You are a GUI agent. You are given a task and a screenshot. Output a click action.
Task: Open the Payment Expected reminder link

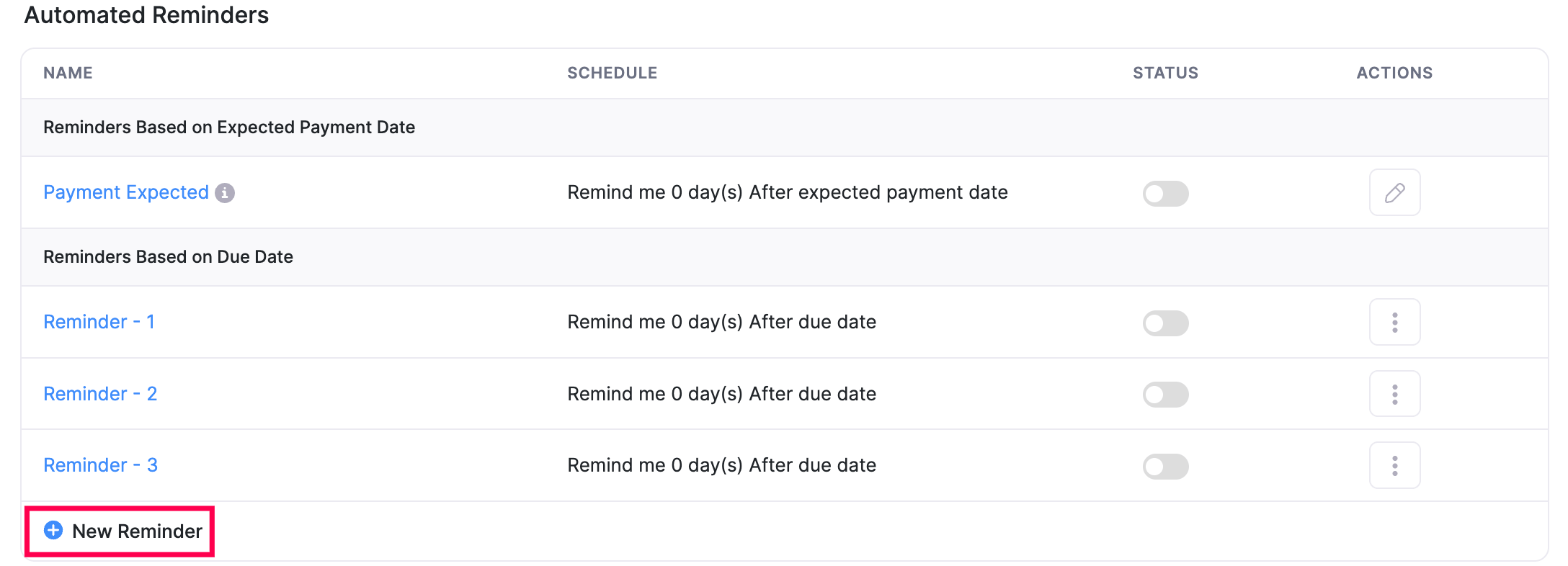126,192
